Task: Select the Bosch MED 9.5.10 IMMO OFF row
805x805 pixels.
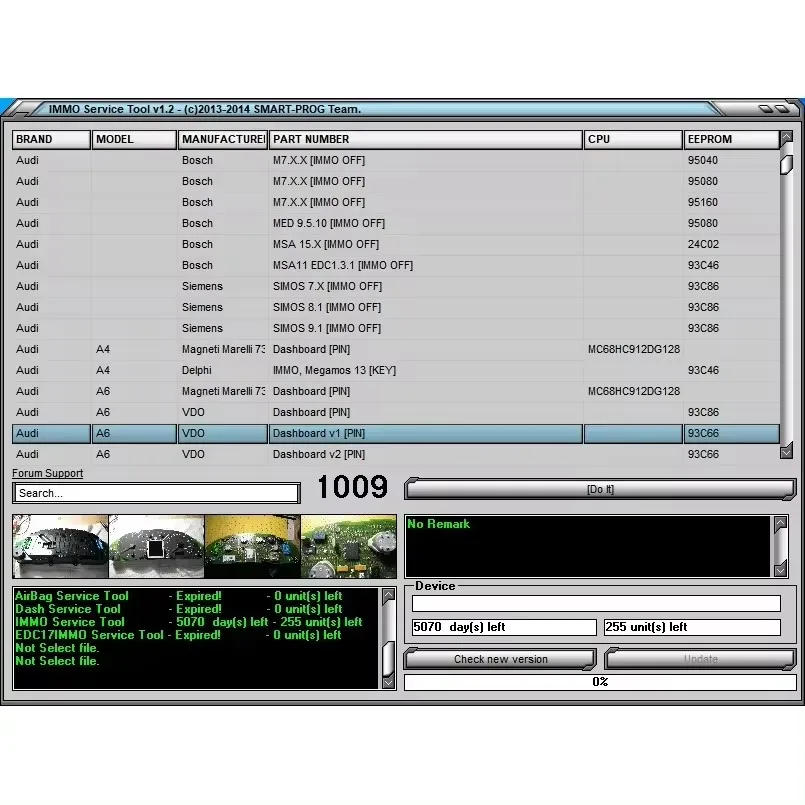Action: (400, 223)
